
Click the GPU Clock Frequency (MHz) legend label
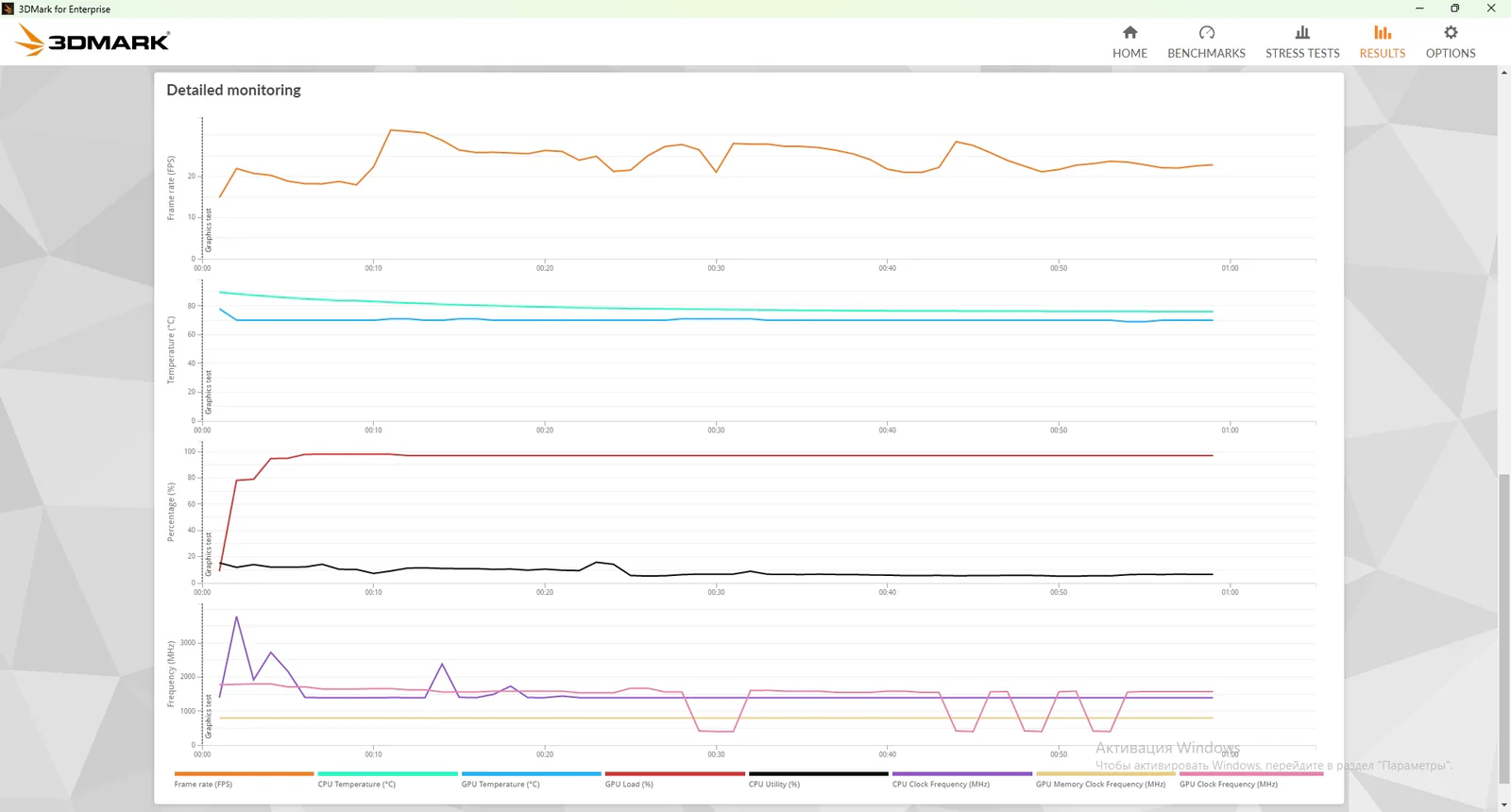click(x=1229, y=785)
